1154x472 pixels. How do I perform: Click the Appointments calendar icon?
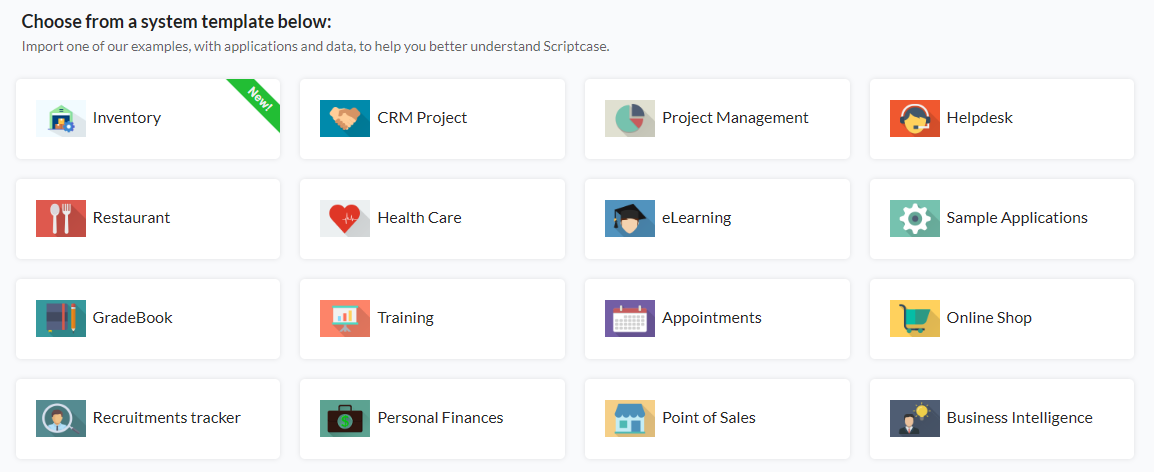point(629,319)
